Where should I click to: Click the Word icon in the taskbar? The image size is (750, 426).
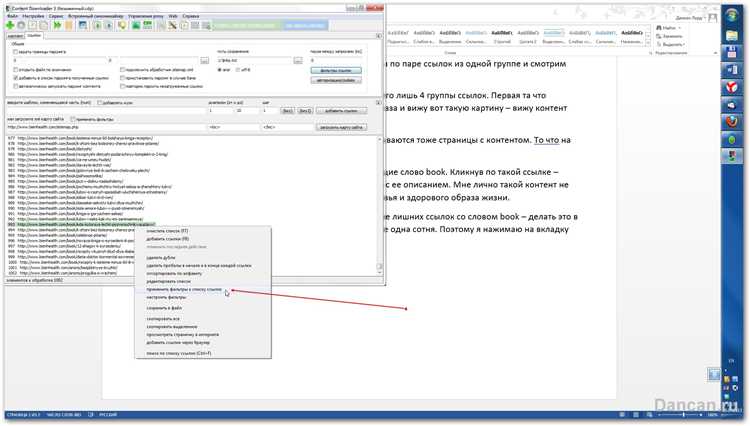[732, 70]
